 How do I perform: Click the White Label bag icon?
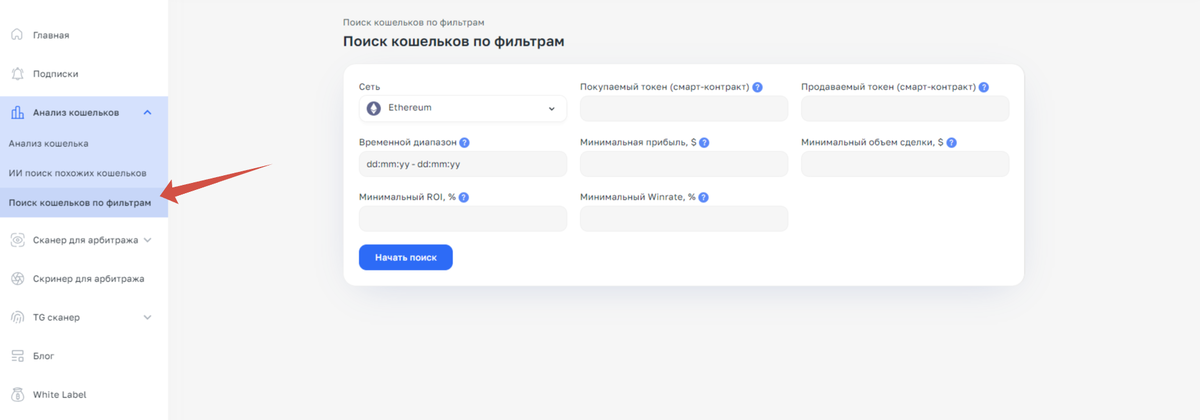(x=17, y=394)
